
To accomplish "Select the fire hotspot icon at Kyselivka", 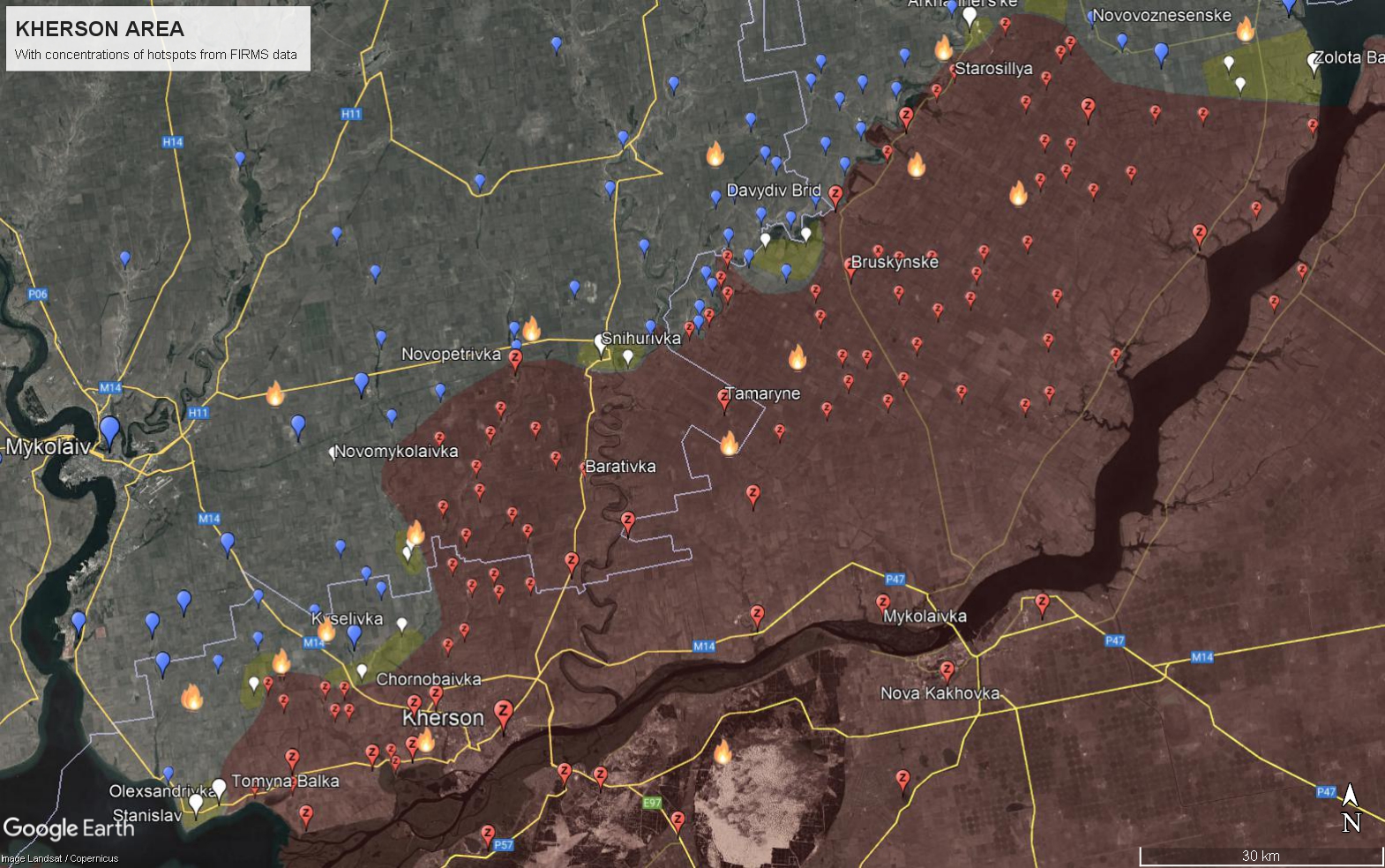I will pos(326,630).
